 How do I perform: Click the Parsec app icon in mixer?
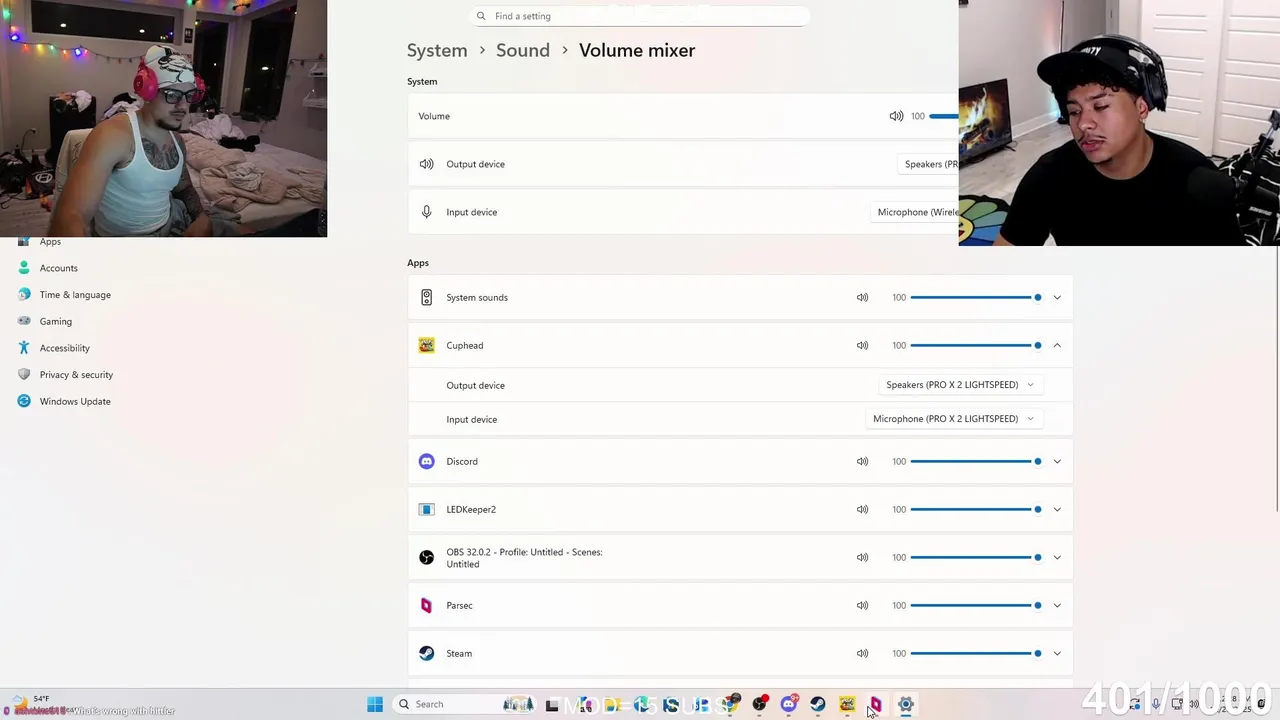coord(427,605)
